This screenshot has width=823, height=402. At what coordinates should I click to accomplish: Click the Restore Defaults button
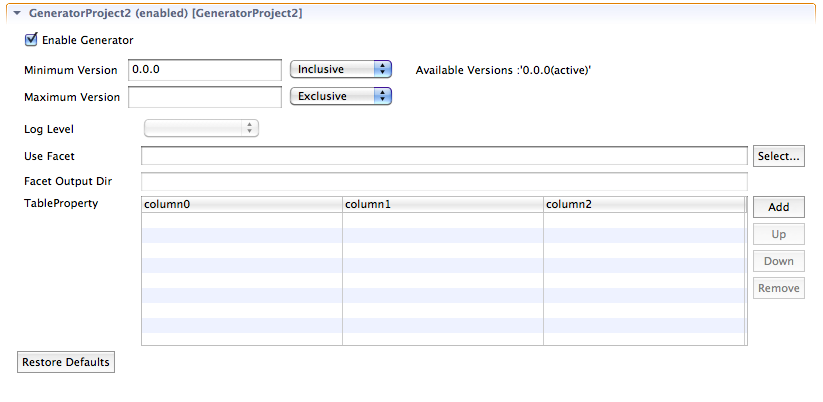pos(66,362)
